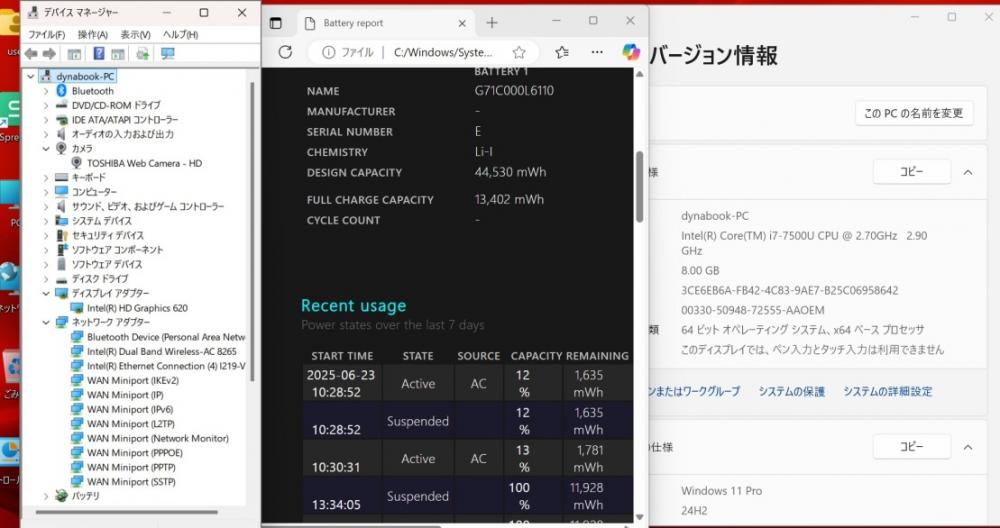
Task: Open Edge tab actions menu icon
Action: tap(276, 23)
